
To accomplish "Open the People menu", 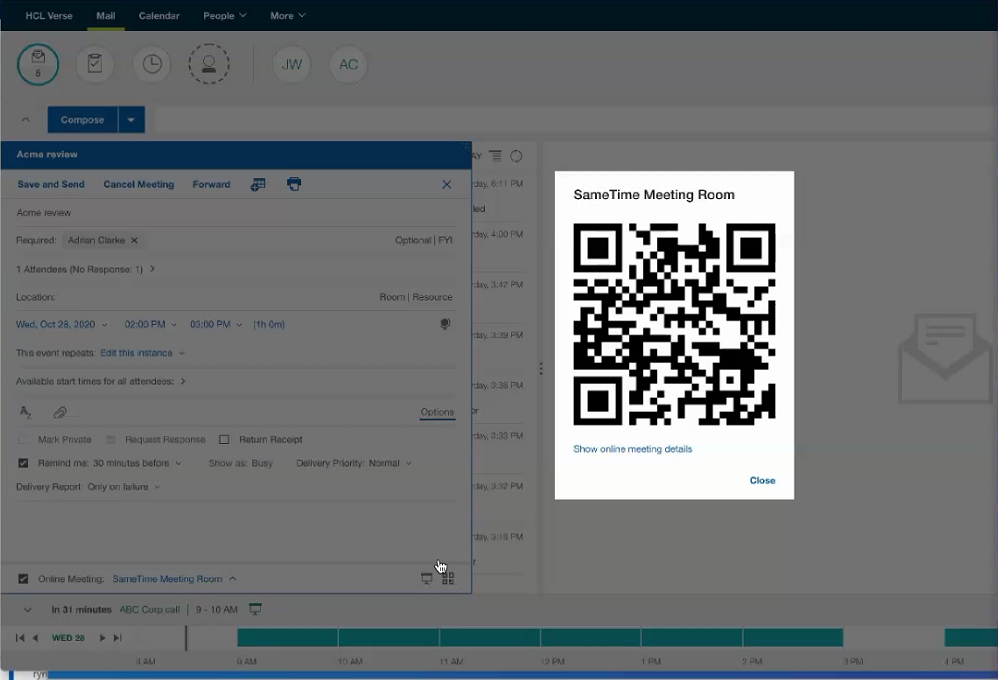I will pyautogui.click(x=224, y=16).
